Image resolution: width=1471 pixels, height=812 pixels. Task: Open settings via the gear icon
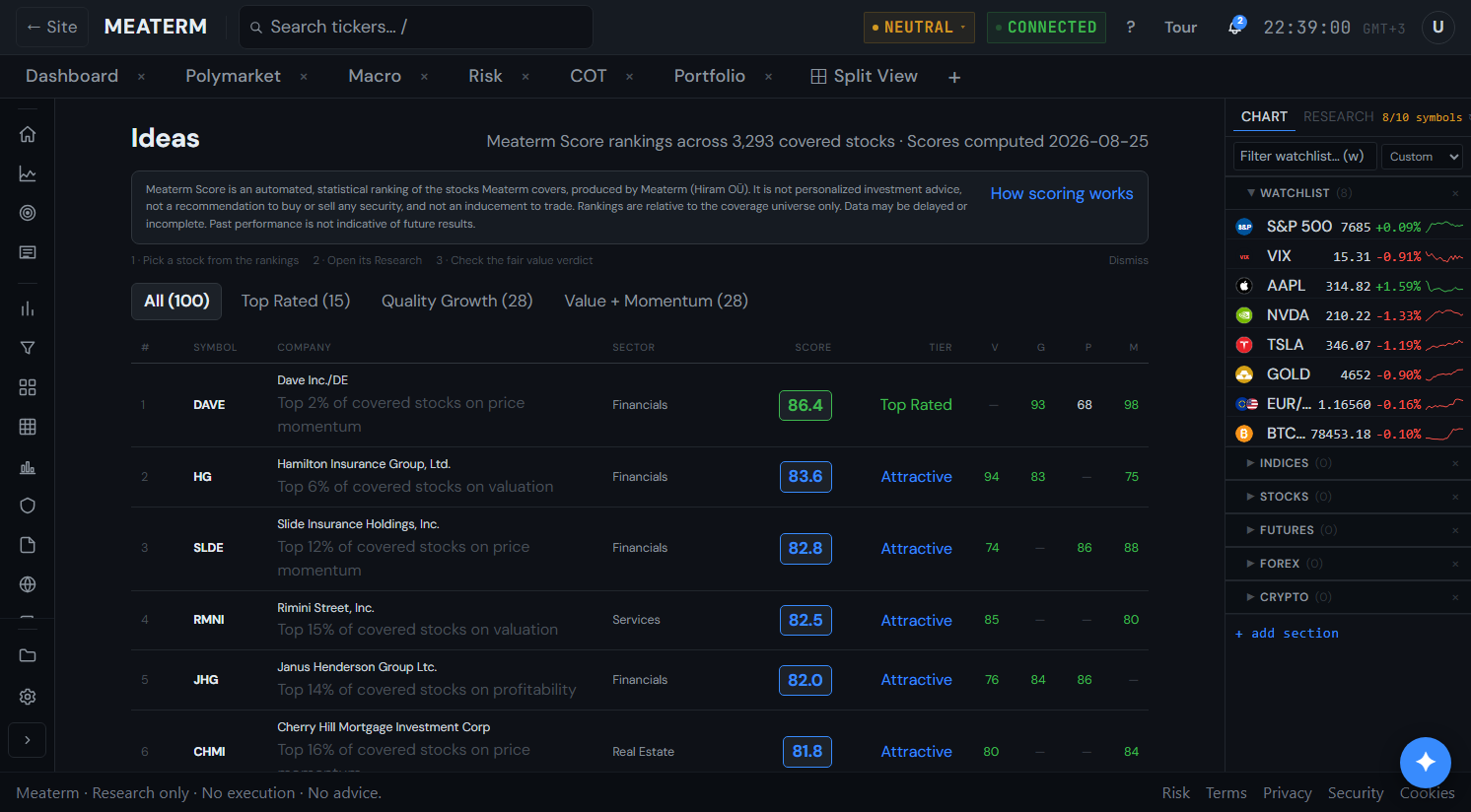[28, 697]
